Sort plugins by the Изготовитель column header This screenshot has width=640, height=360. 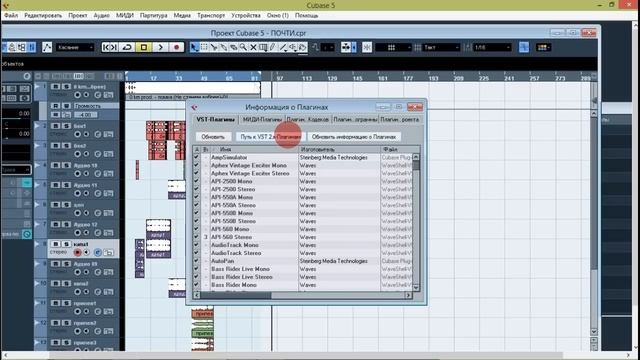(x=339, y=149)
